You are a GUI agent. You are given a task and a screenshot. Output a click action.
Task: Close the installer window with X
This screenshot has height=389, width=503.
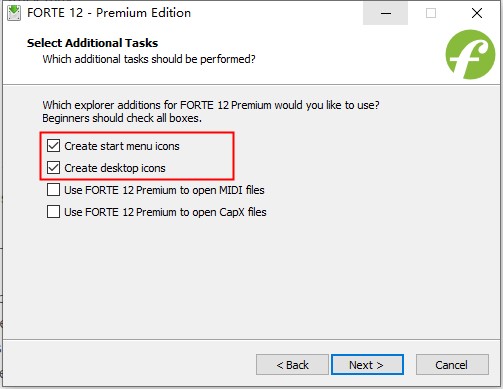pos(477,13)
